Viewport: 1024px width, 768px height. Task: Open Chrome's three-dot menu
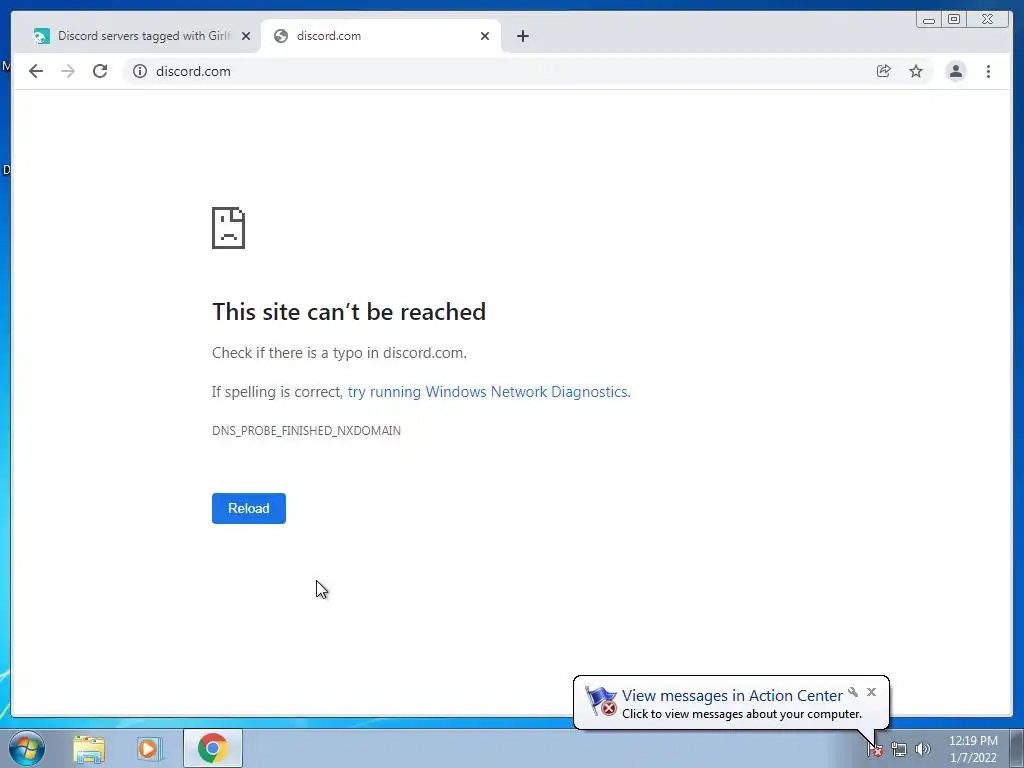tap(988, 71)
